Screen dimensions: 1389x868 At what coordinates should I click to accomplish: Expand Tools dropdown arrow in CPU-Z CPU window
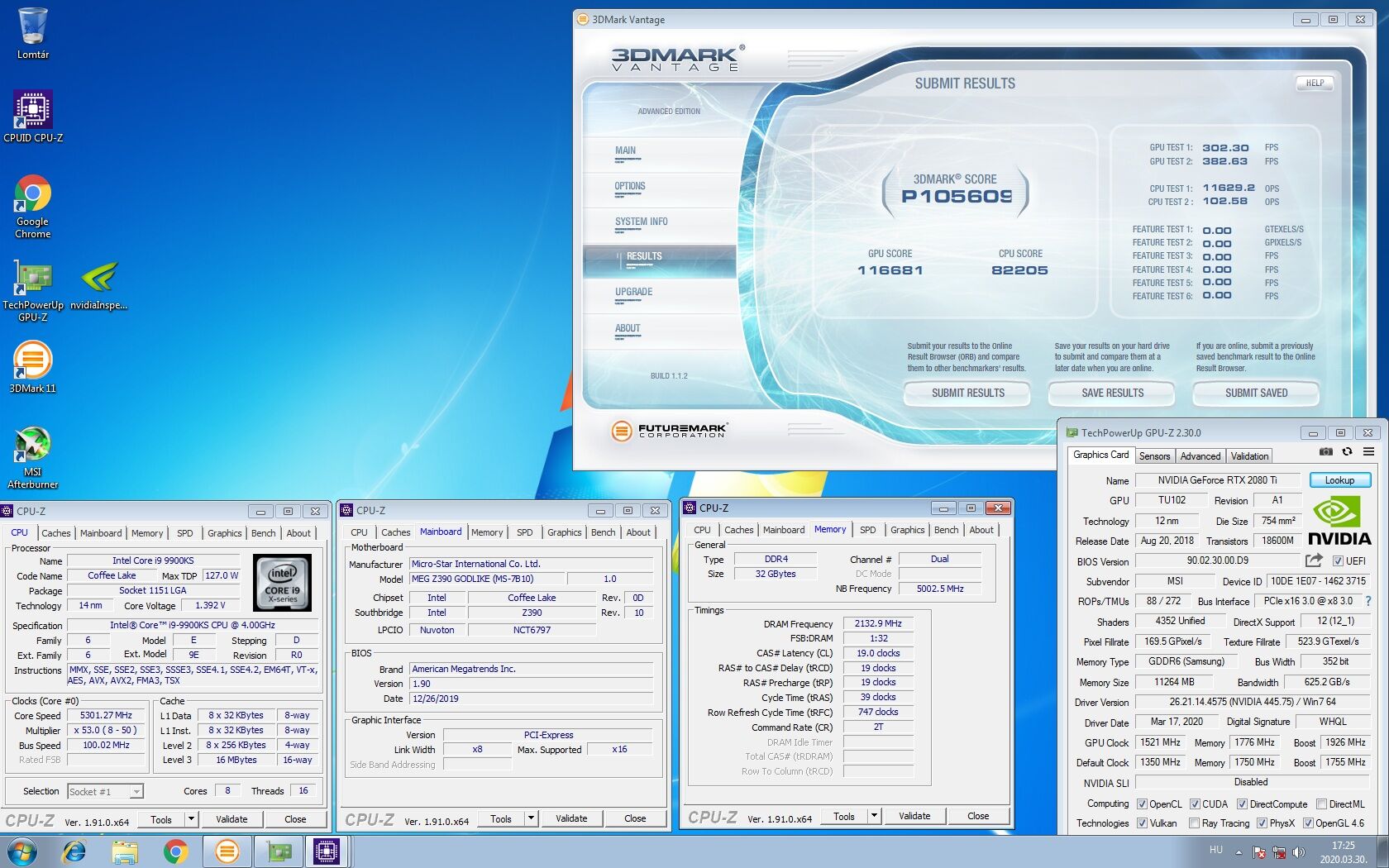coord(191,819)
